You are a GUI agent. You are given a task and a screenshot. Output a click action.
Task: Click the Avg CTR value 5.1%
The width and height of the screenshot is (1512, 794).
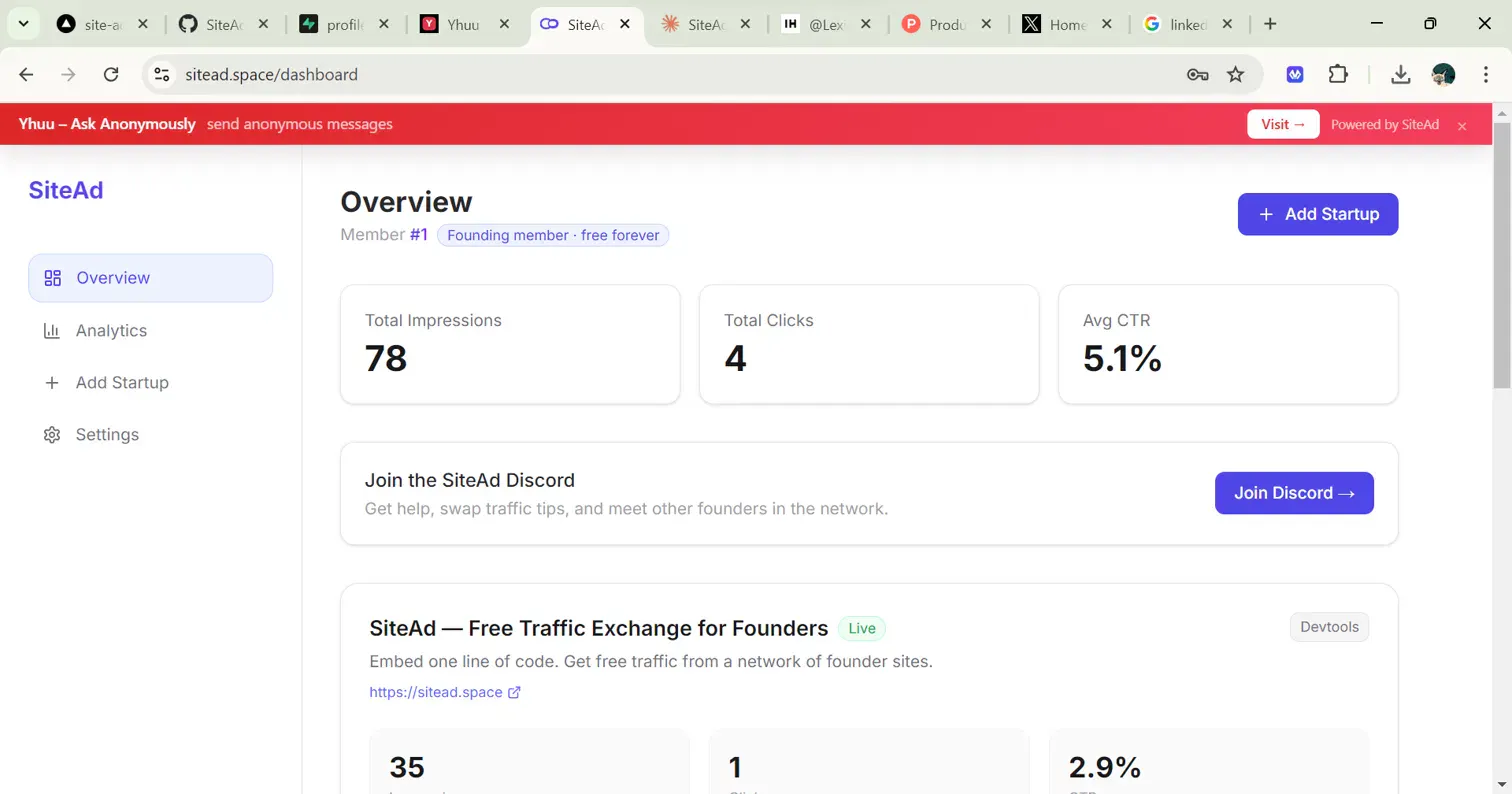pos(1122,358)
